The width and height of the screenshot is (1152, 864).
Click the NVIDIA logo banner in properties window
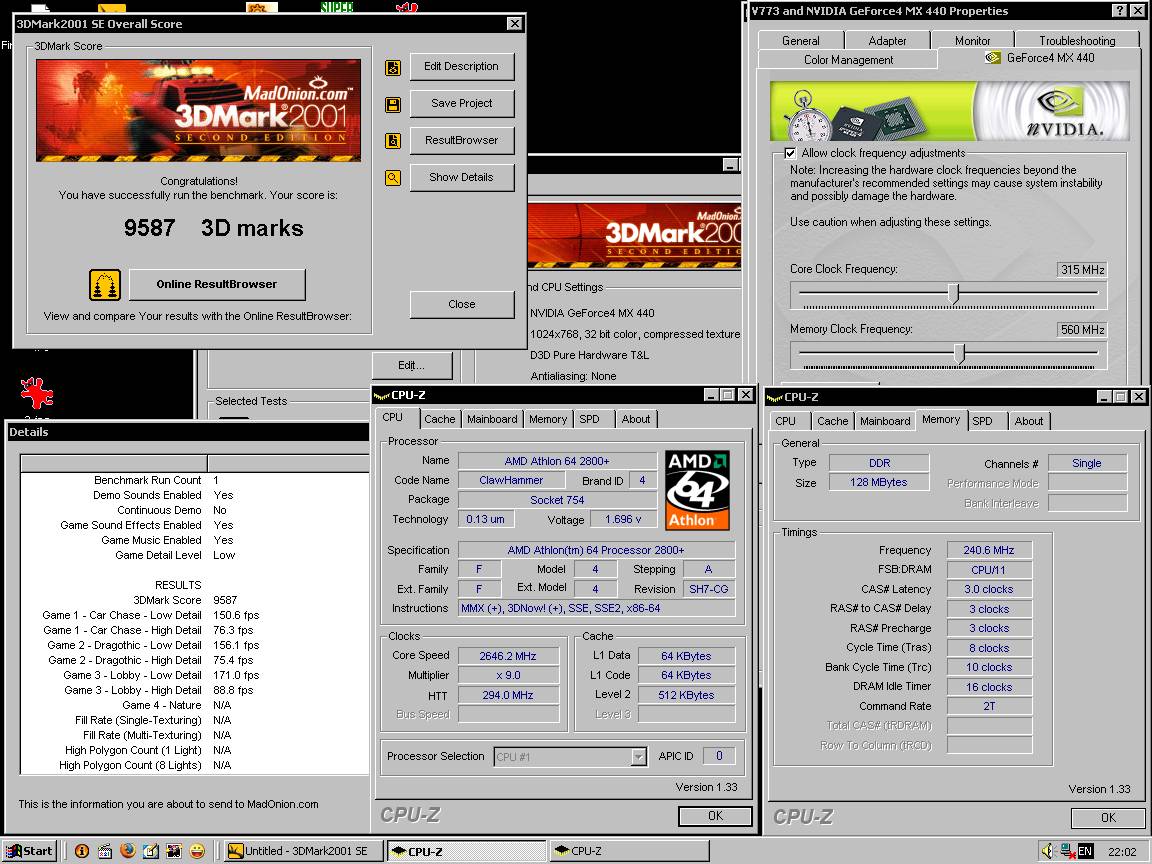pyautogui.click(x=949, y=111)
